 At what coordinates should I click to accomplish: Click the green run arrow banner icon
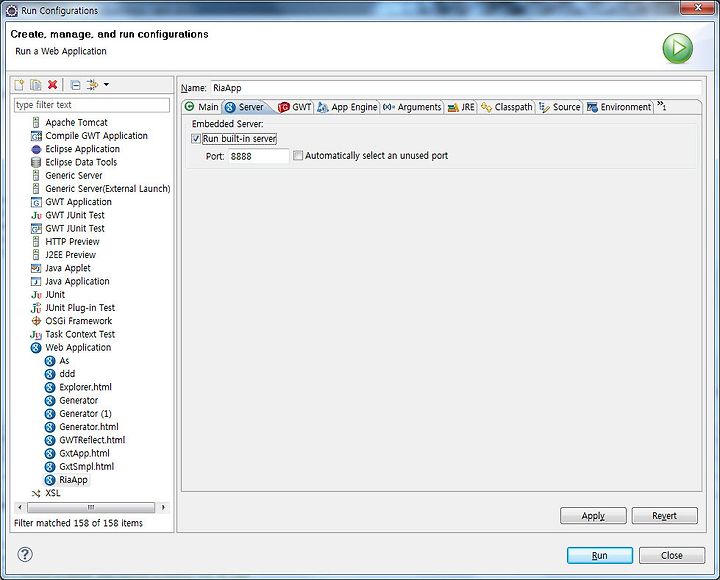coord(677,48)
